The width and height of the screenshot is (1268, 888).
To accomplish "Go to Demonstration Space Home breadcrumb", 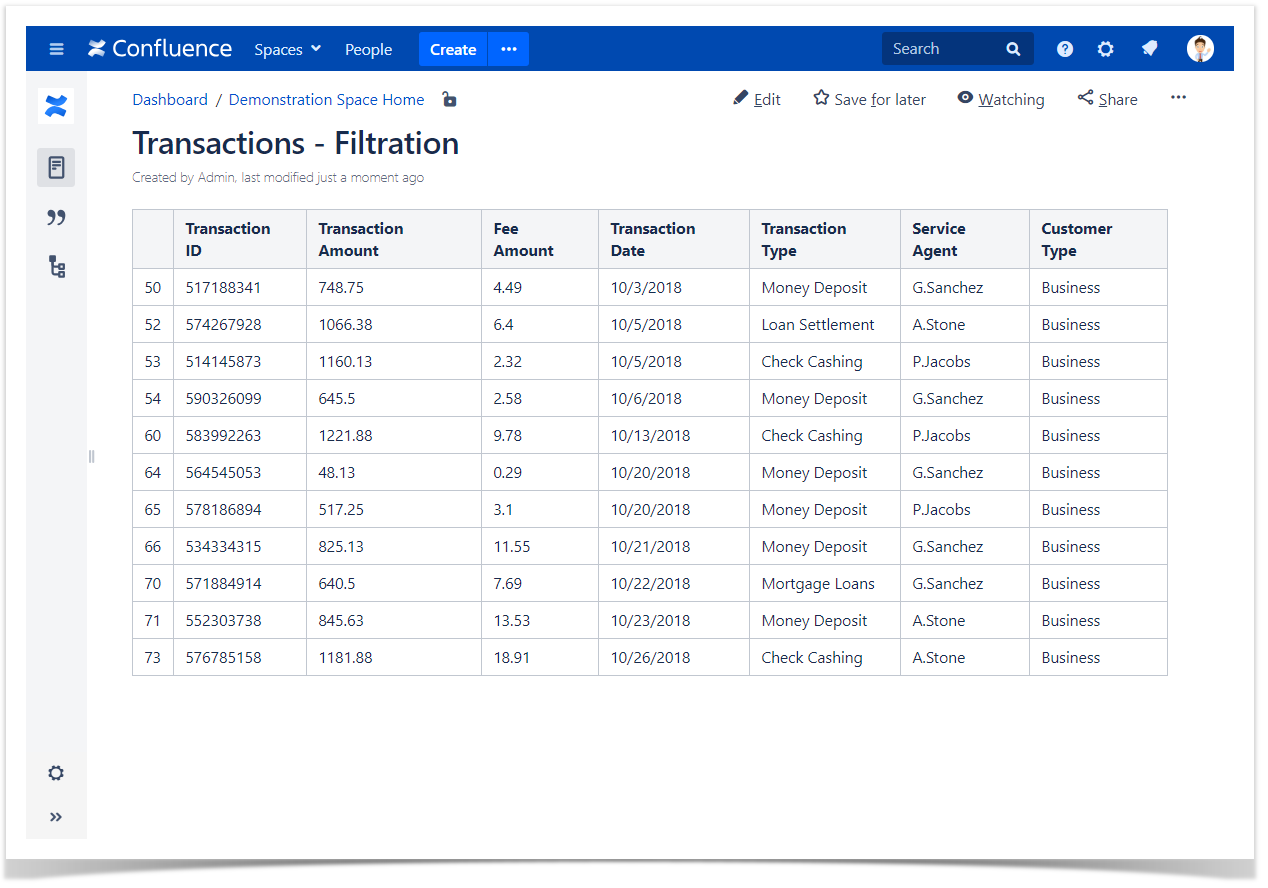I will pyautogui.click(x=326, y=100).
